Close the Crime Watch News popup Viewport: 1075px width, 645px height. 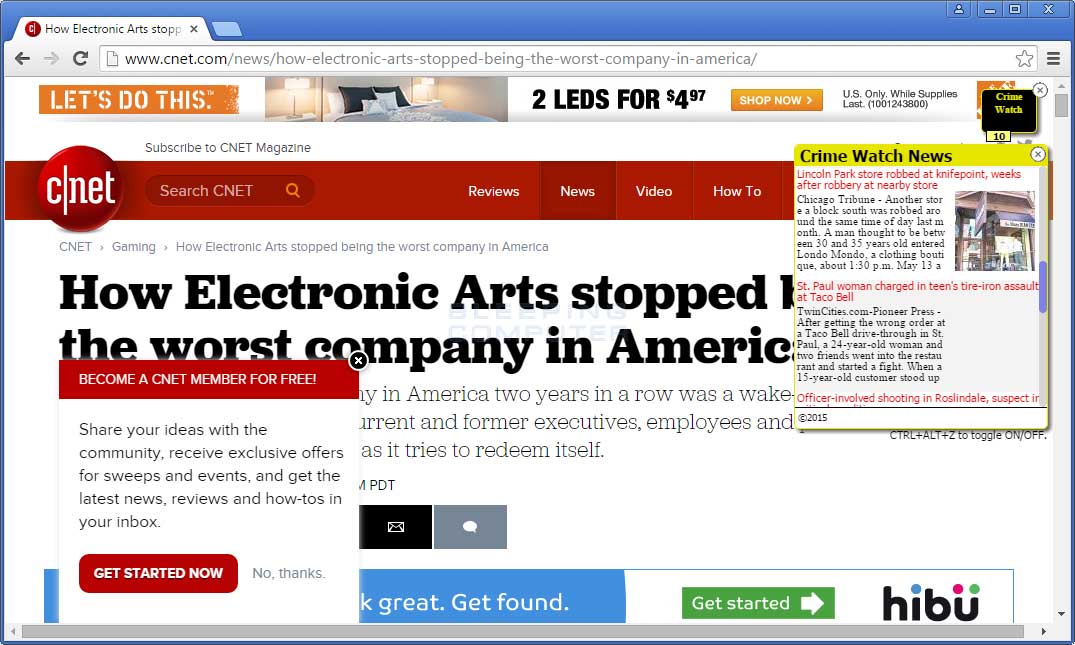click(x=1038, y=154)
